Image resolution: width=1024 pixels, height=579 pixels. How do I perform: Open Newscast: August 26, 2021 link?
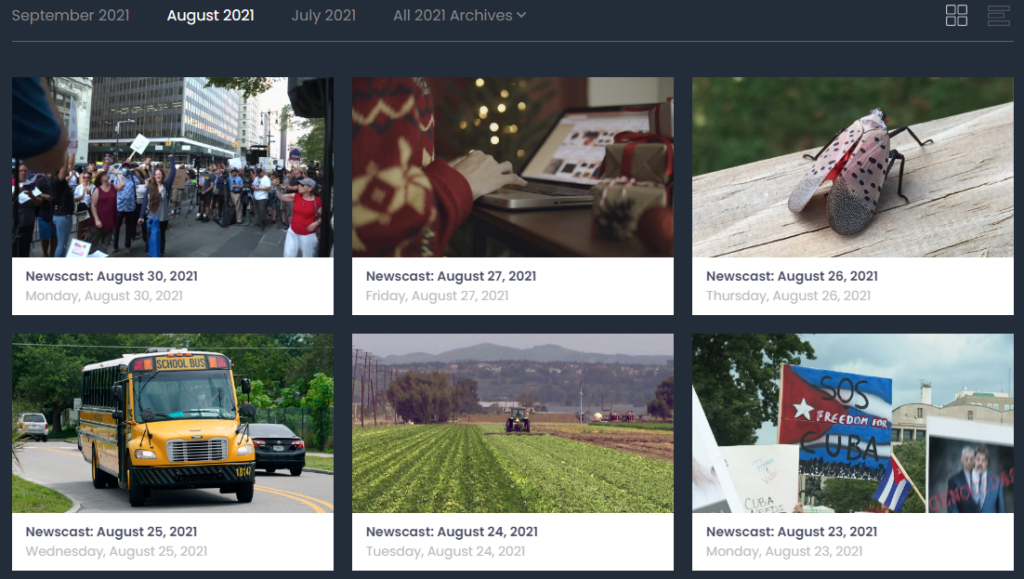pos(792,276)
